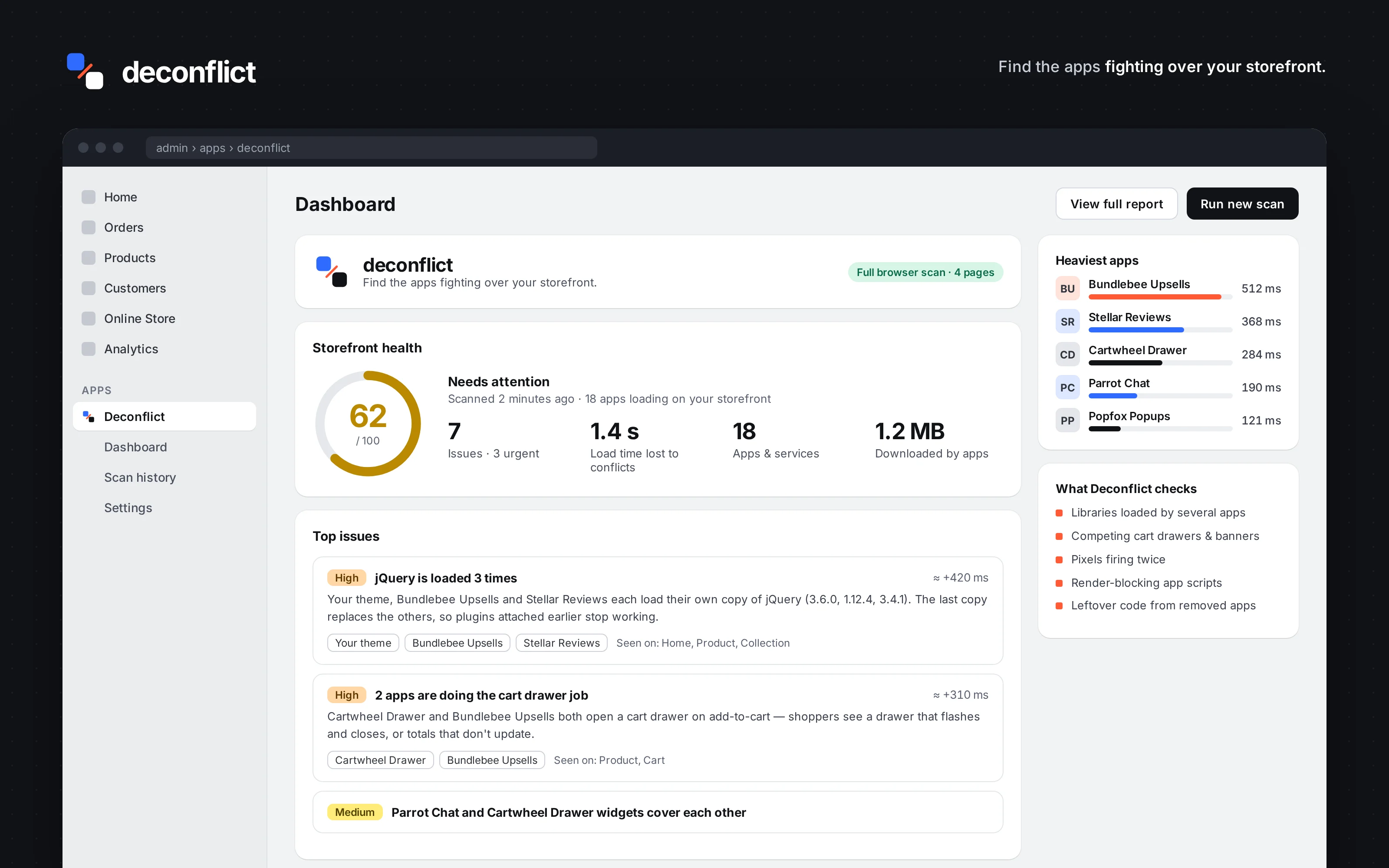Click the admin › apps › deconflict address bar
The width and height of the screenshot is (1389, 868).
[372, 148]
